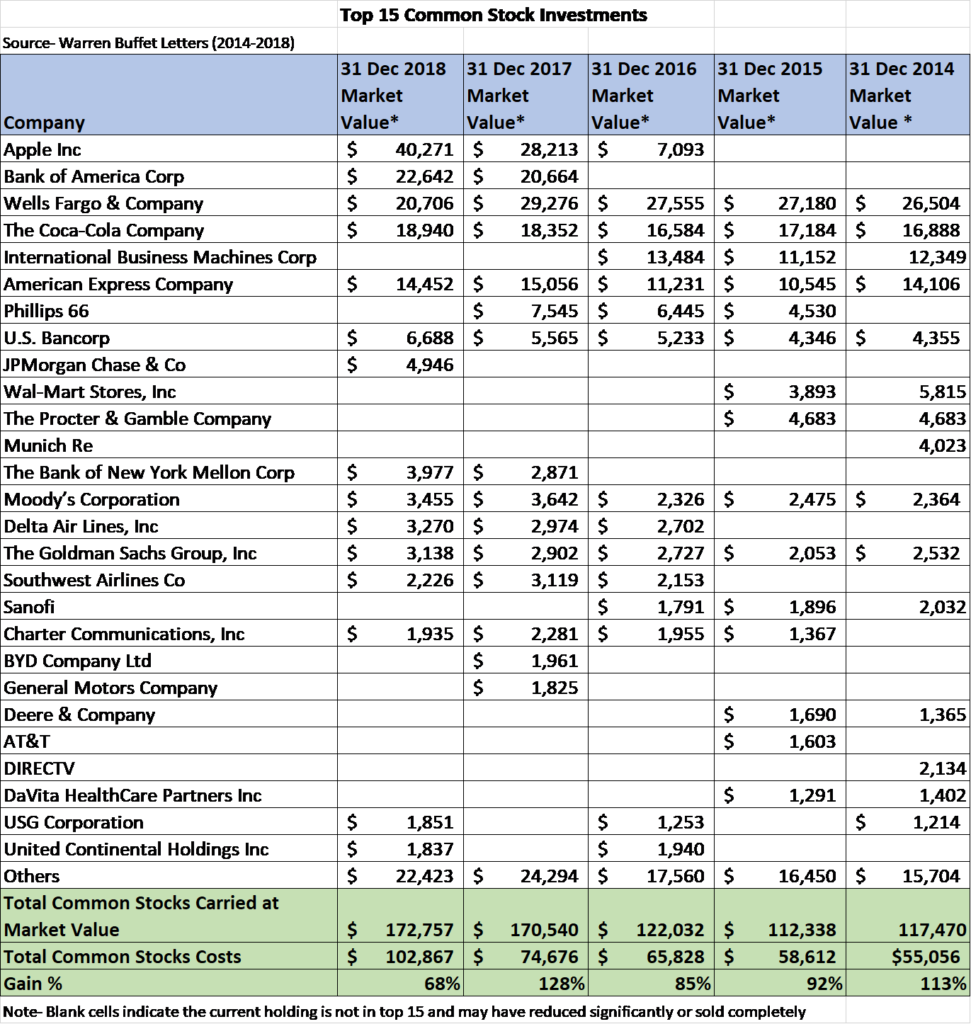Select the 68% gain cell

pos(440,983)
